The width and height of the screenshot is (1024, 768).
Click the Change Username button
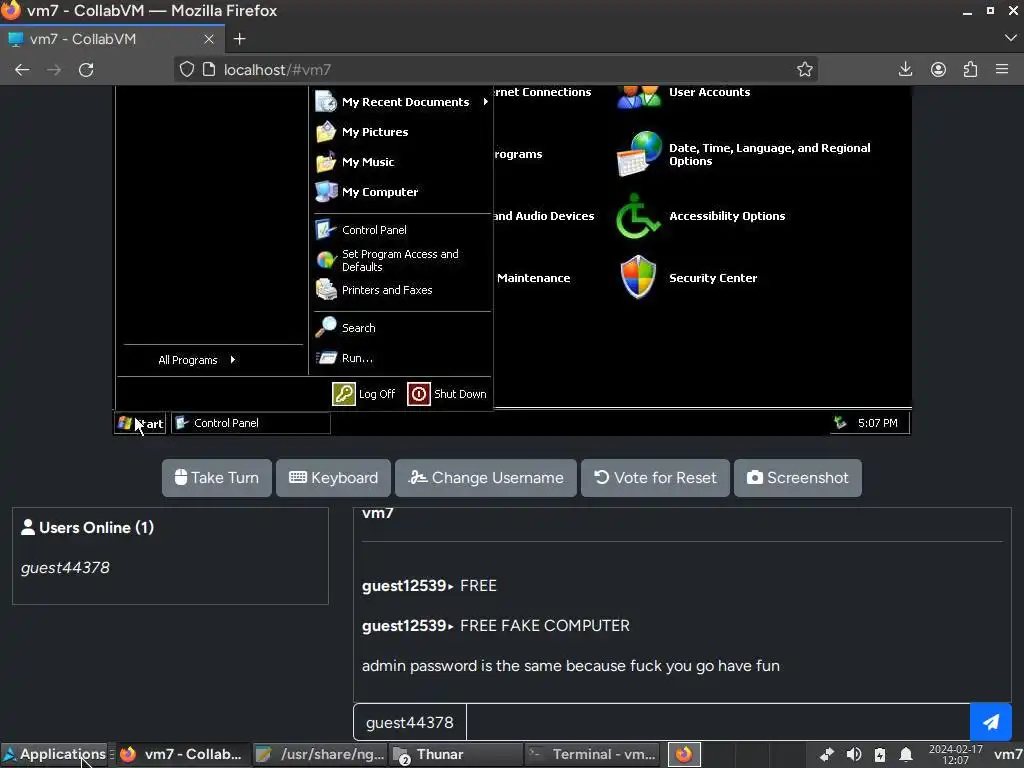point(486,478)
